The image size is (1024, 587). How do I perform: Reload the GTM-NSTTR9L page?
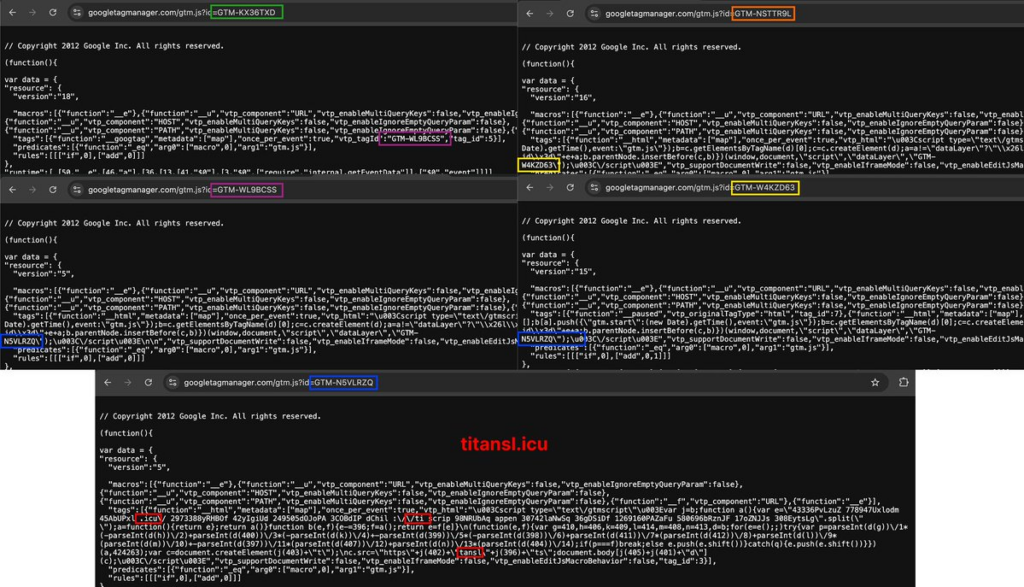coord(571,14)
